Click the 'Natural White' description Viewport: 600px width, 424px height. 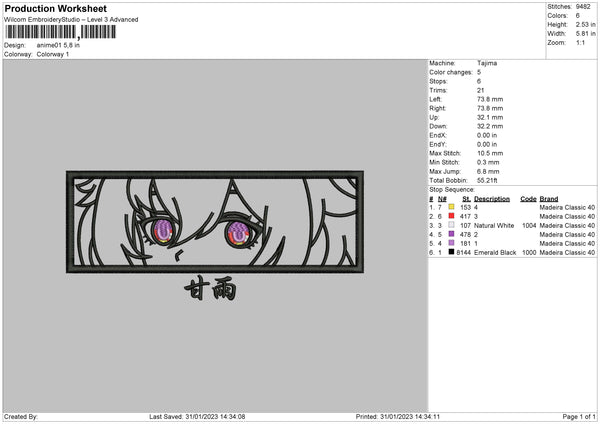click(494, 225)
